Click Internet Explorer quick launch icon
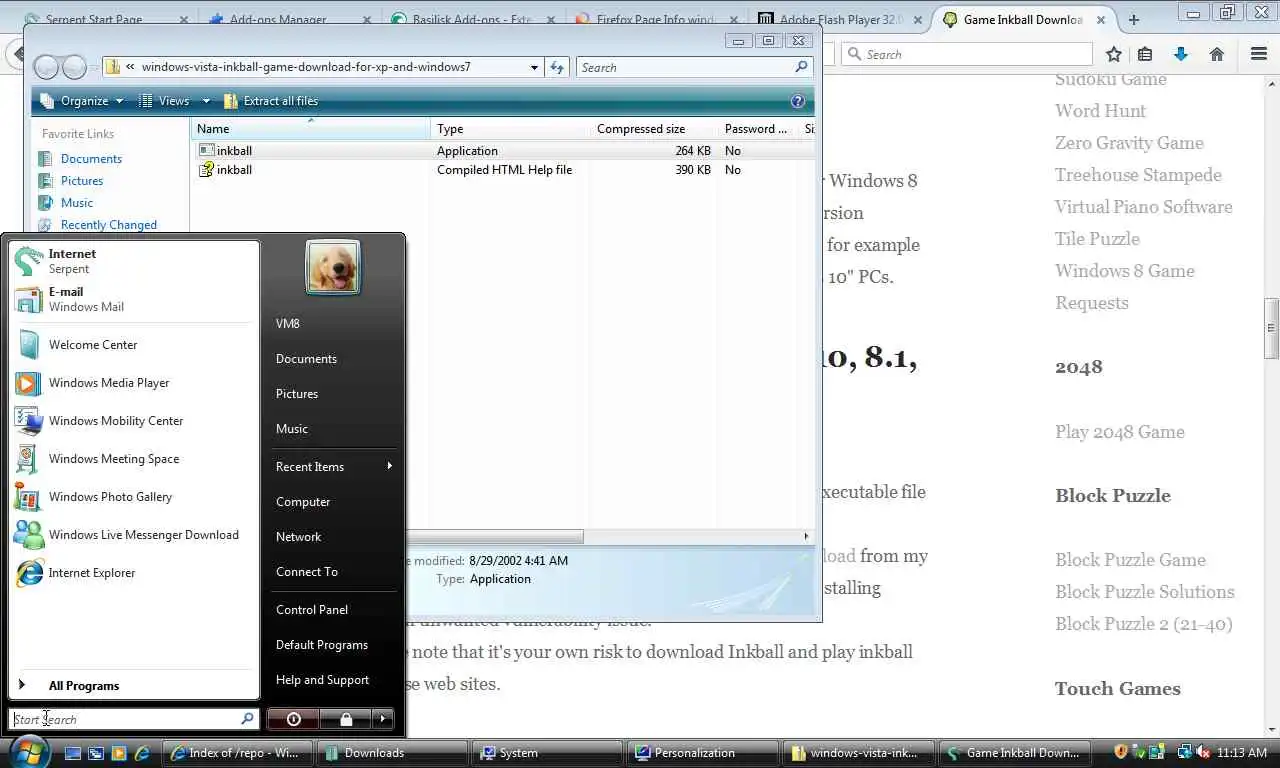 tap(142, 753)
